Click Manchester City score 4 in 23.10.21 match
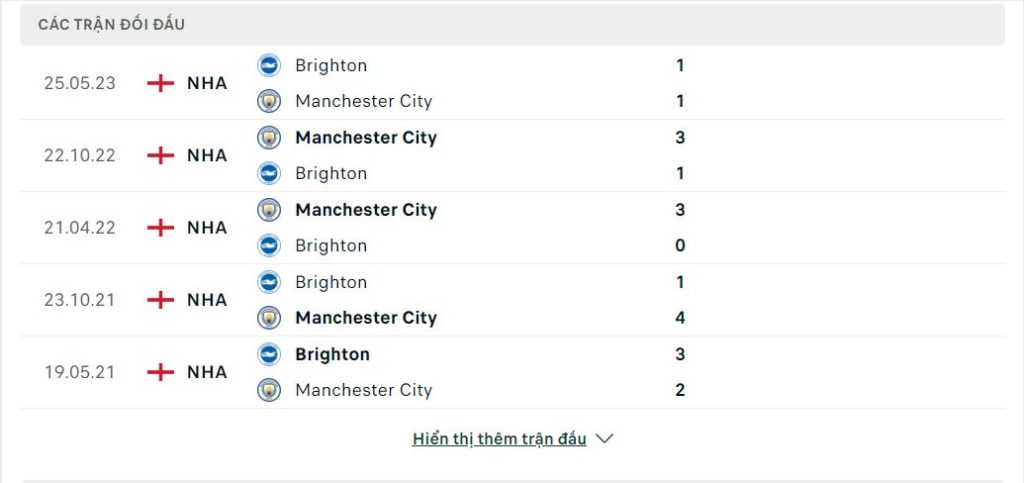This screenshot has height=483, width=1024. [x=680, y=318]
